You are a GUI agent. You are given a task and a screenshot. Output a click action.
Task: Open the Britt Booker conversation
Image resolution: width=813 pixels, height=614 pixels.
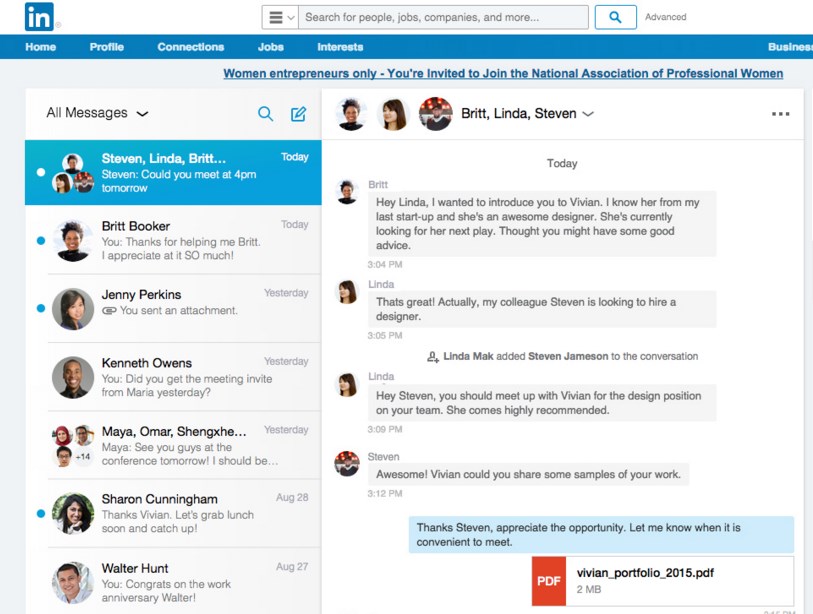point(173,240)
